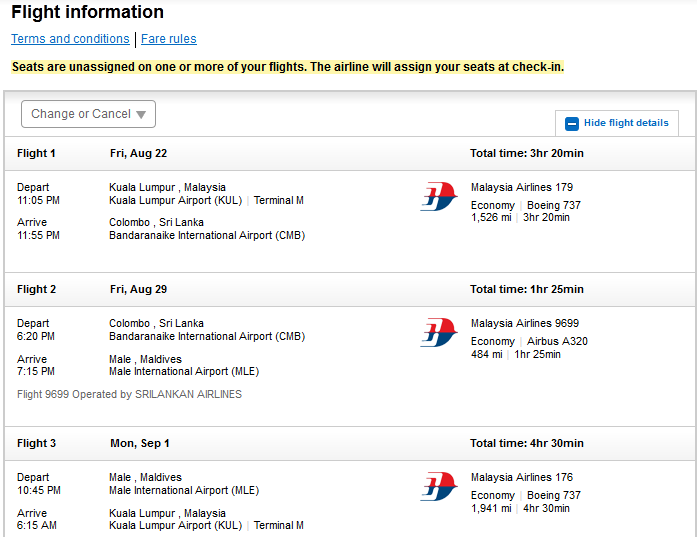Click the 6:20 PM departure time
The height and width of the screenshot is (537, 697).
[x=36, y=337]
